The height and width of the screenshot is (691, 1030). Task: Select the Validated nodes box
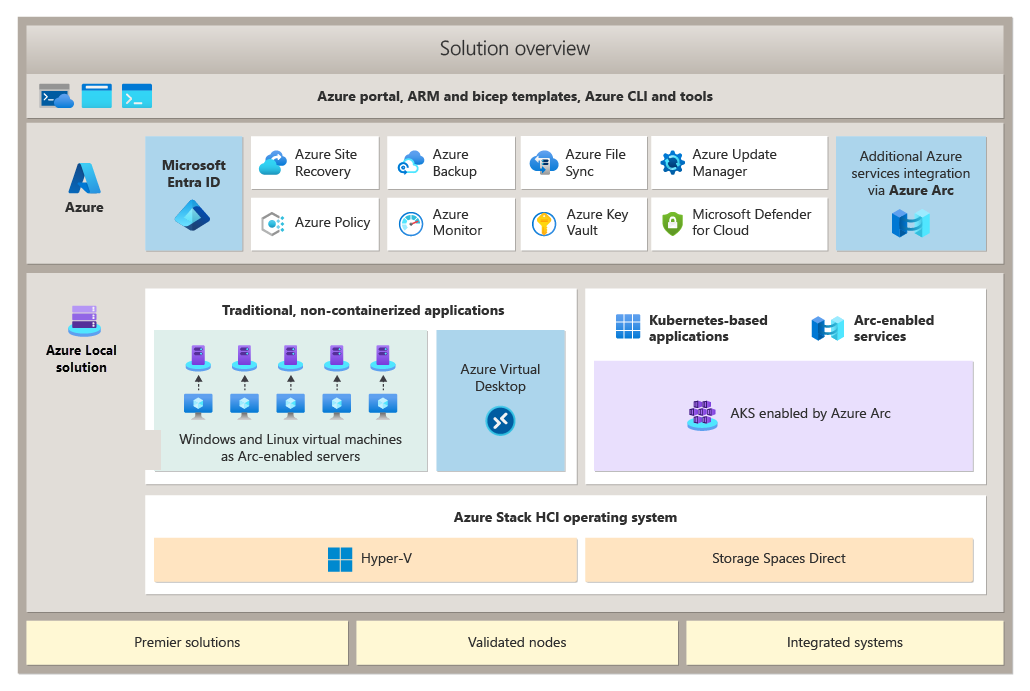click(x=516, y=642)
